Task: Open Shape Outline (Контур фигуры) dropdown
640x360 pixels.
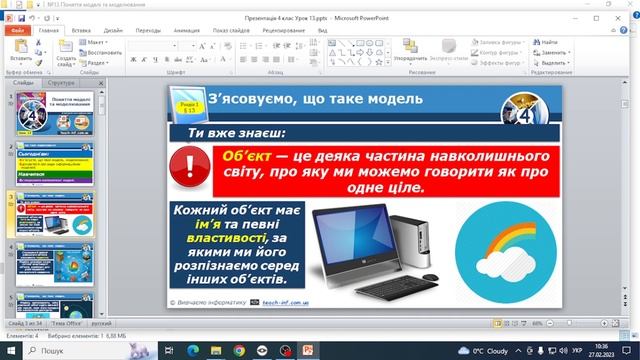Action: (x=497, y=53)
